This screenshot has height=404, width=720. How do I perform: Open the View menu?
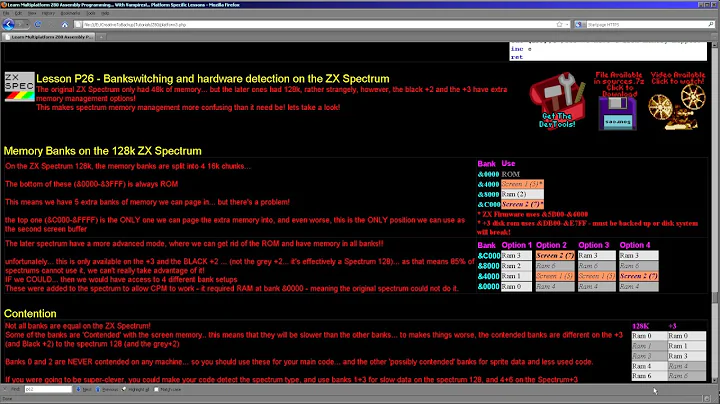[32, 13]
